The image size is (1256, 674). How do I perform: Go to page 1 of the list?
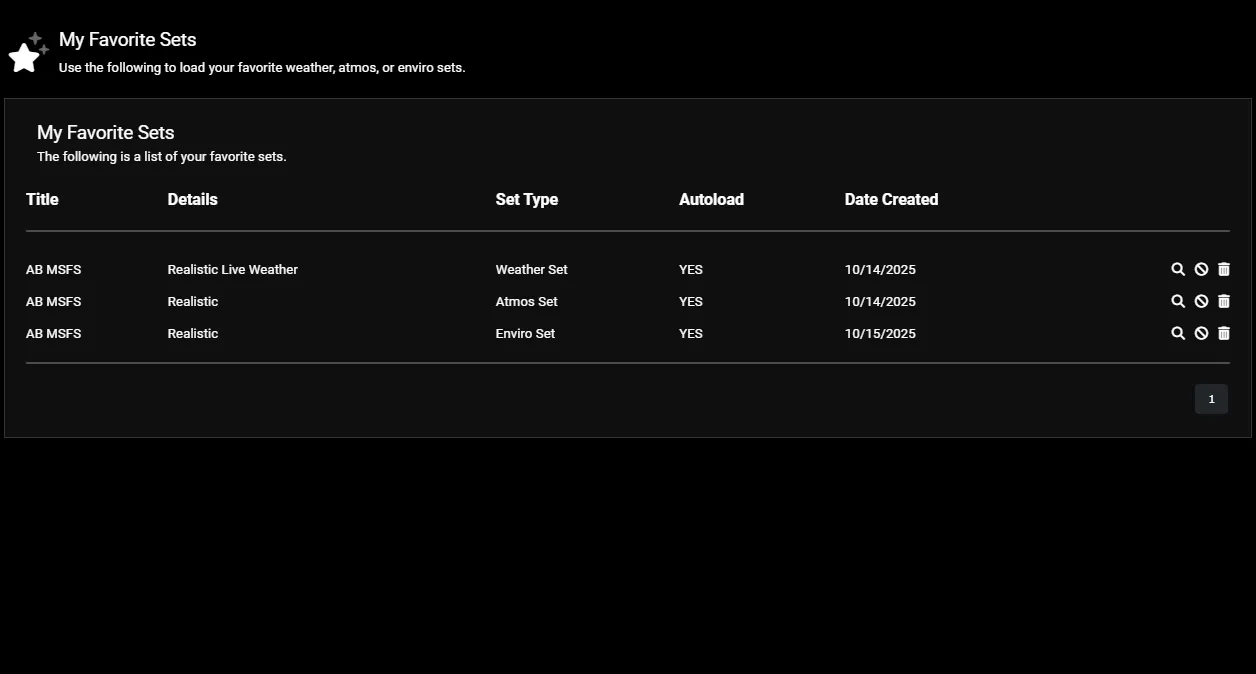tap(1211, 399)
